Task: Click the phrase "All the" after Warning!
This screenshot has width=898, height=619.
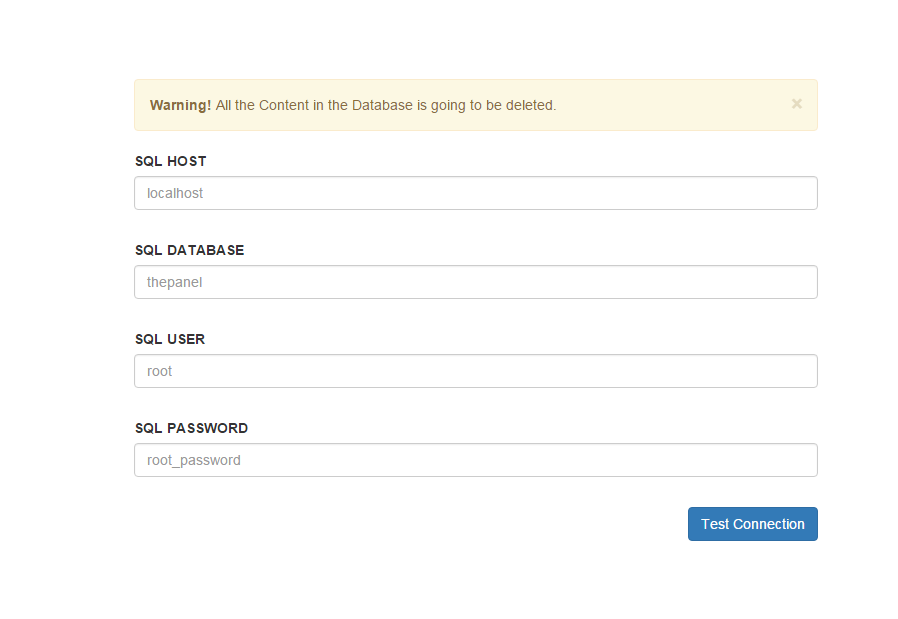Action: [x=235, y=105]
